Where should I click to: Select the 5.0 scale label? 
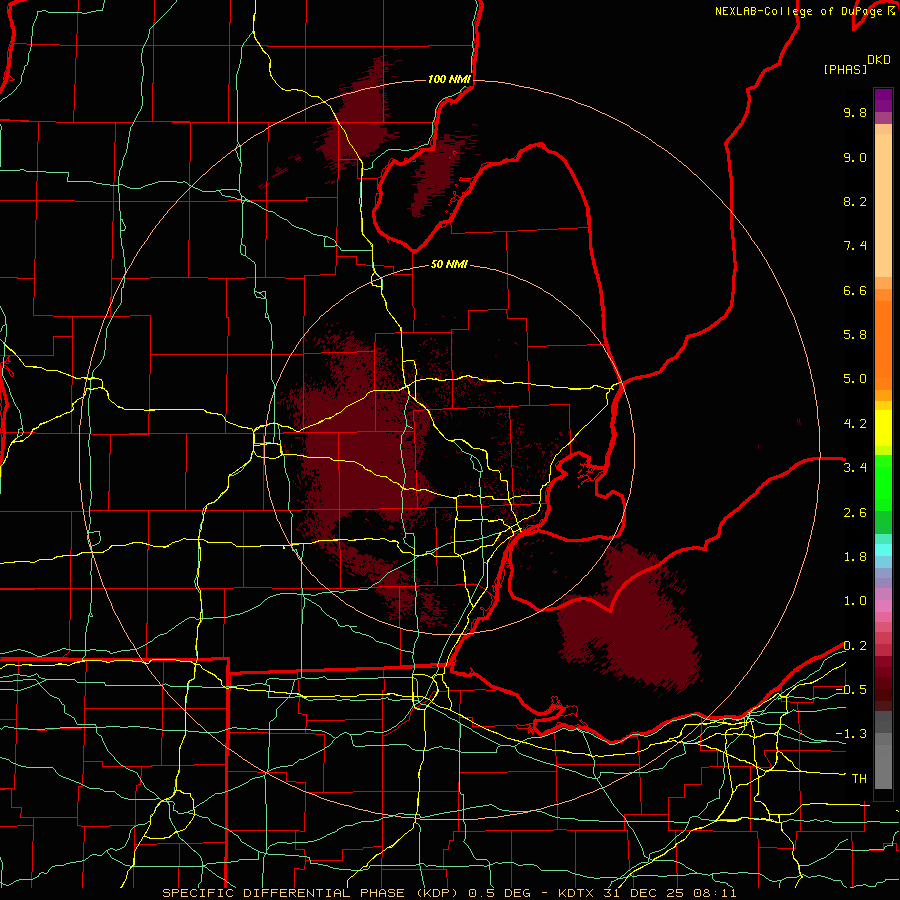click(855, 379)
